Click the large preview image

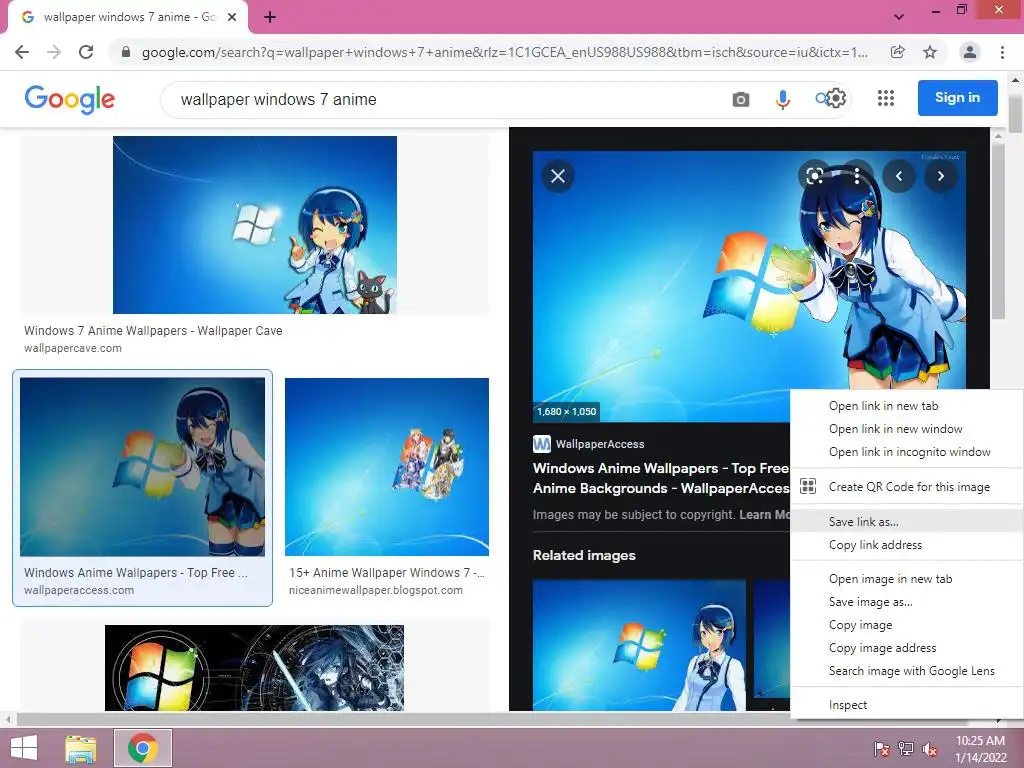point(749,286)
